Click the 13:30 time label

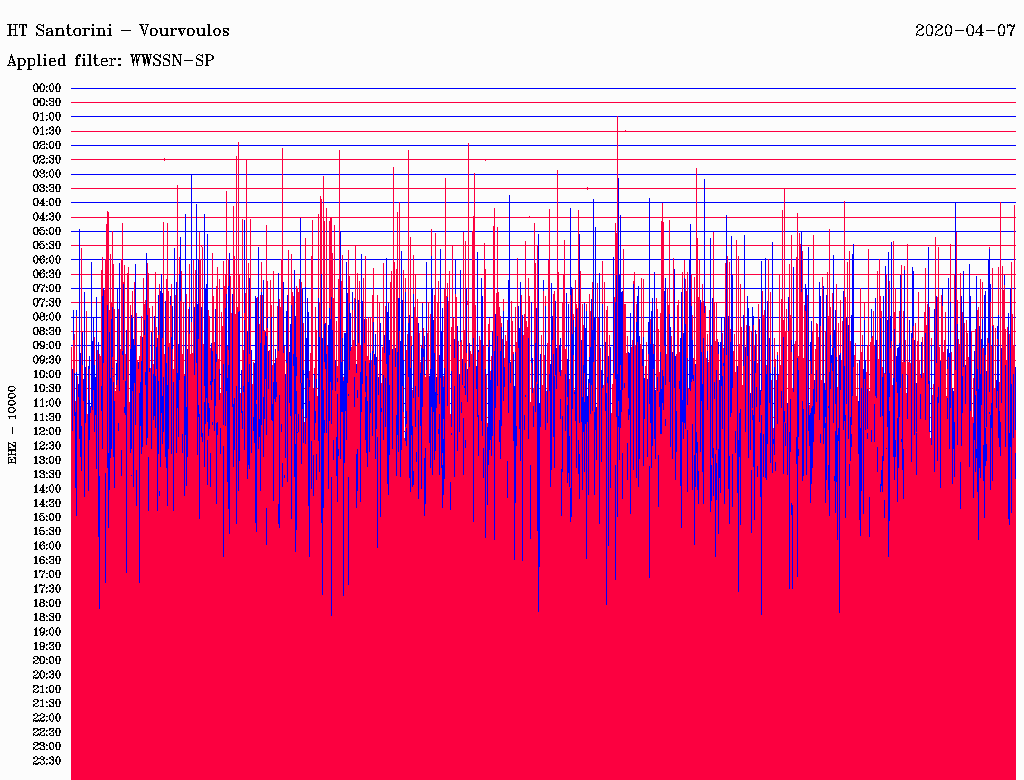pos(47,474)
